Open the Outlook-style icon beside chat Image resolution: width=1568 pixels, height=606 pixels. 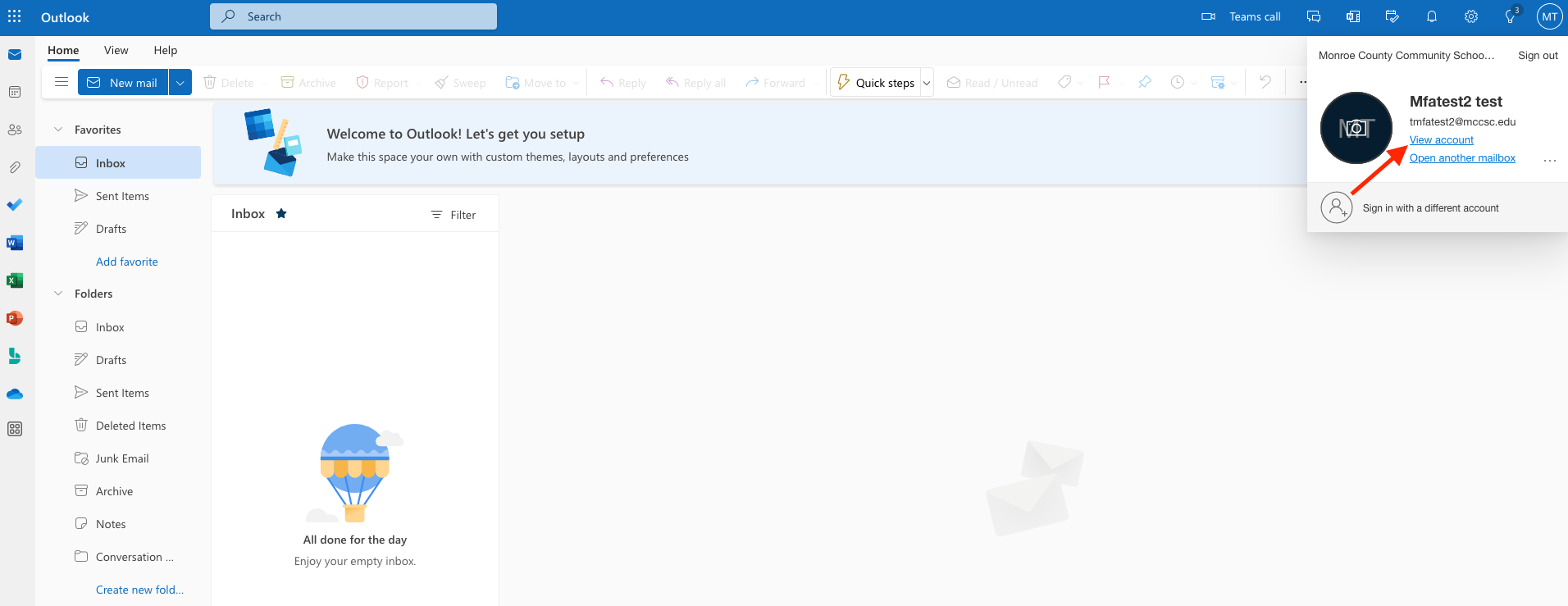(x=1353, y=16)
